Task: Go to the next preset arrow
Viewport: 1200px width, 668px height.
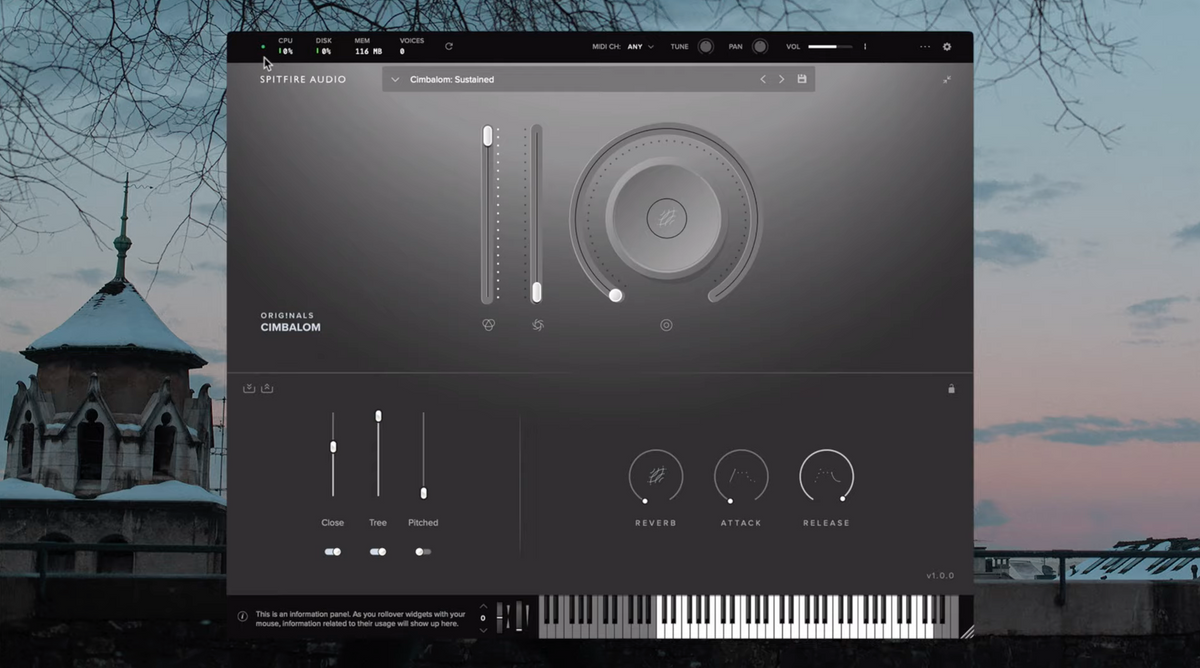Action: pos(782,79)
